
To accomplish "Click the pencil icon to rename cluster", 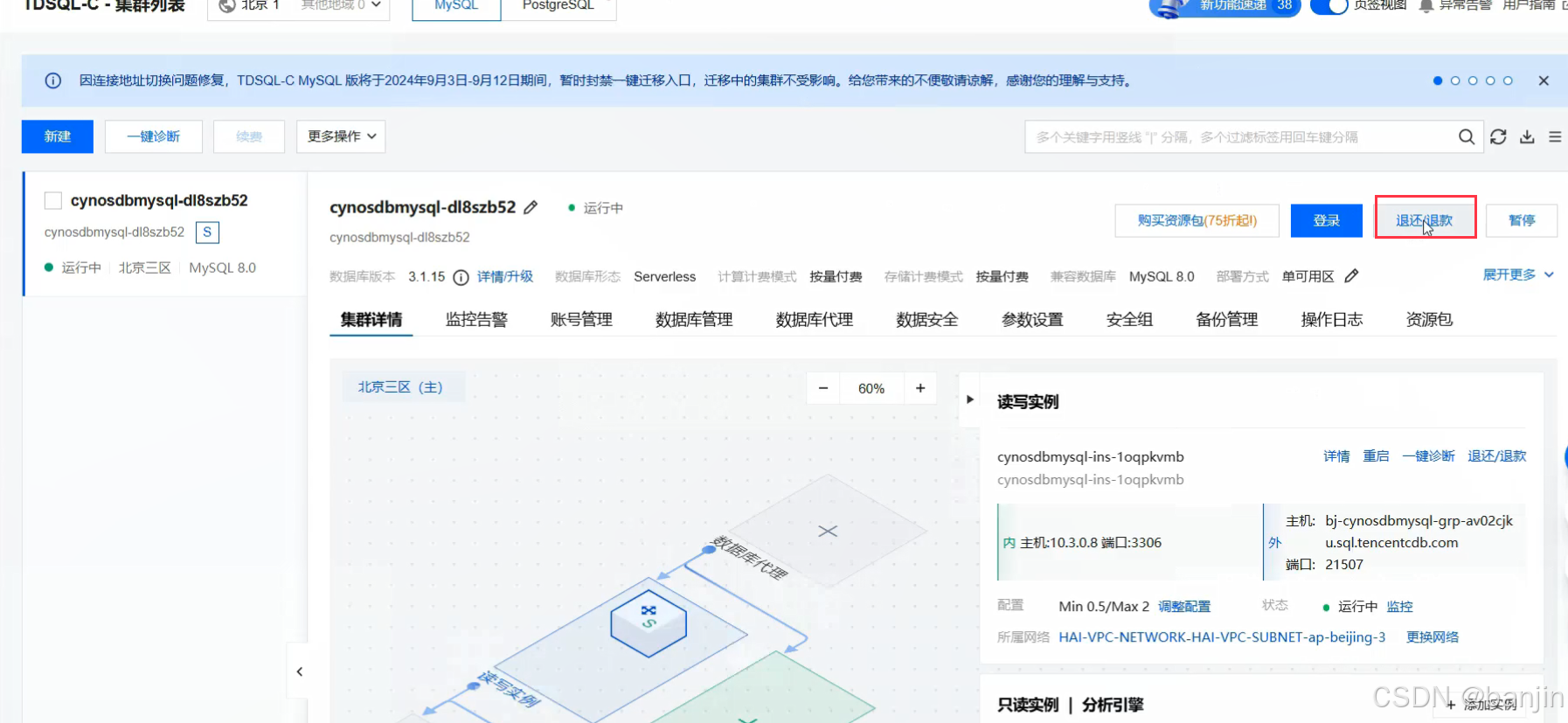I will click(531, 207).
